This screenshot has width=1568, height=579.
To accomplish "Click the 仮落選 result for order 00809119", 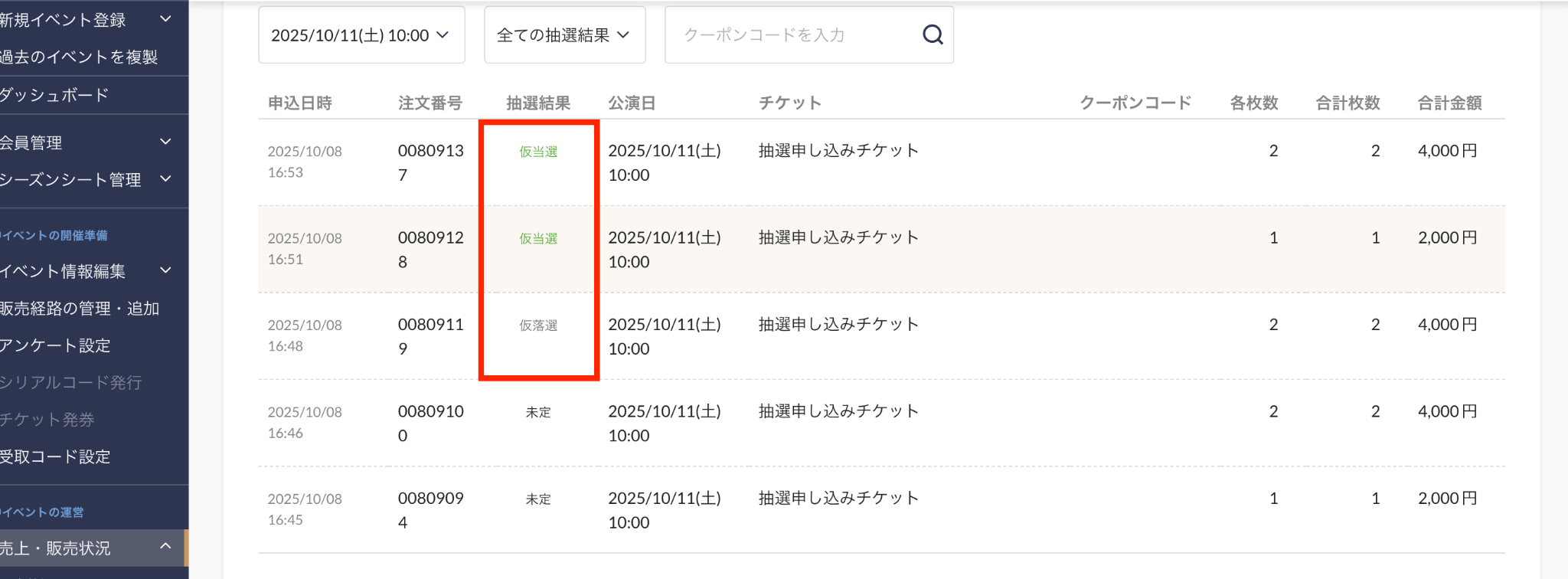I will click(538, 325).
